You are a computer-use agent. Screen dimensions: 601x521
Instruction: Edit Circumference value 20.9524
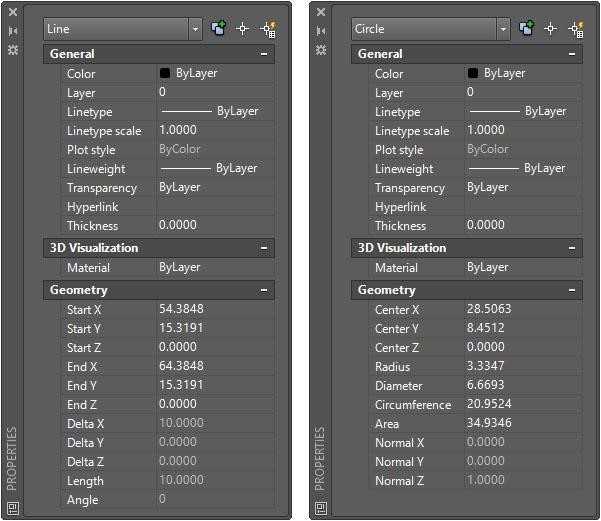click(524, 404)
